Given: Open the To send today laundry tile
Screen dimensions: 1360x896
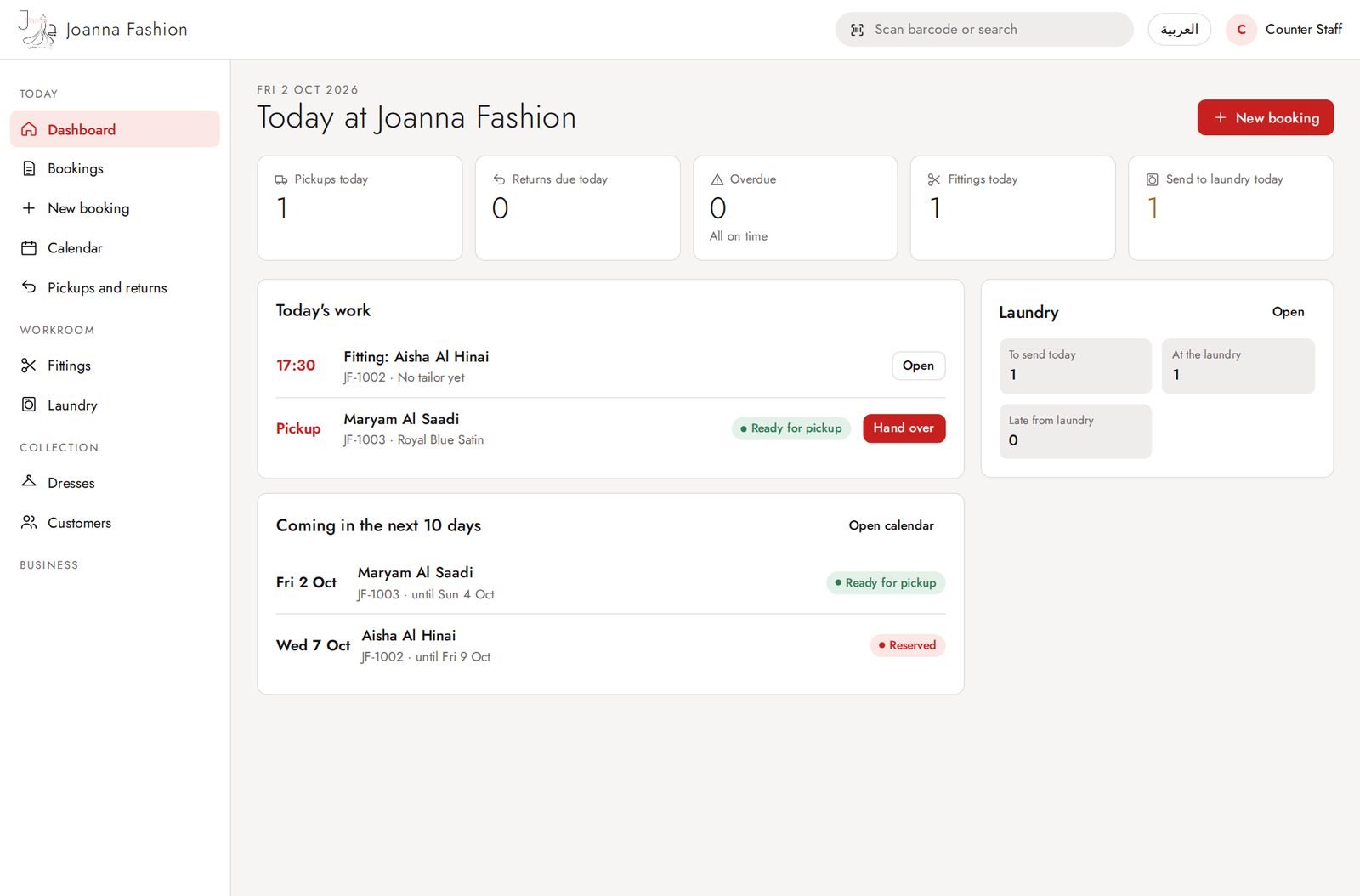Looking at the screenshot, I should pyautogui.click(x=1075, y=366).
